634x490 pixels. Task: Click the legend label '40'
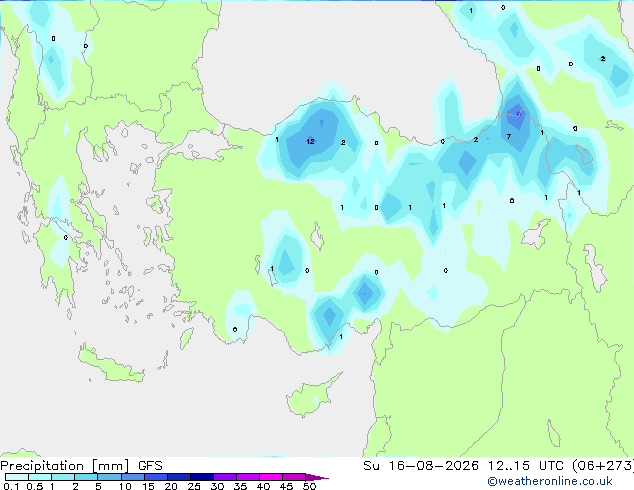263,486
